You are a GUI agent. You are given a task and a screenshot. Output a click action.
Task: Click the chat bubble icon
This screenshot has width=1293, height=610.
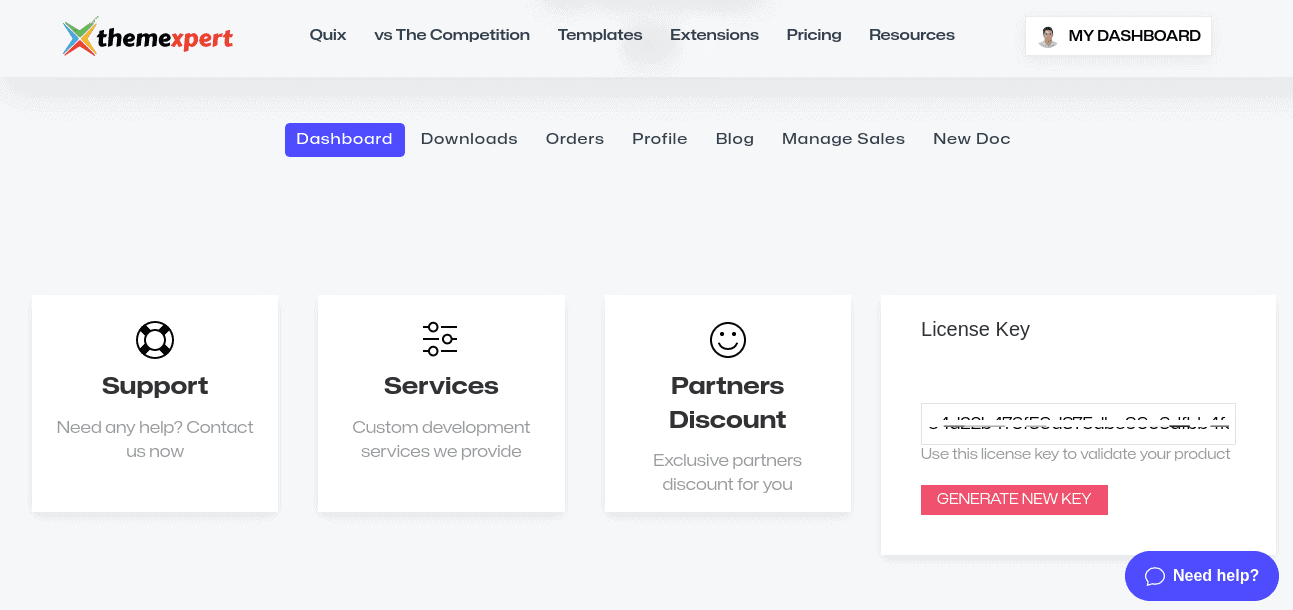[1154, 576]
